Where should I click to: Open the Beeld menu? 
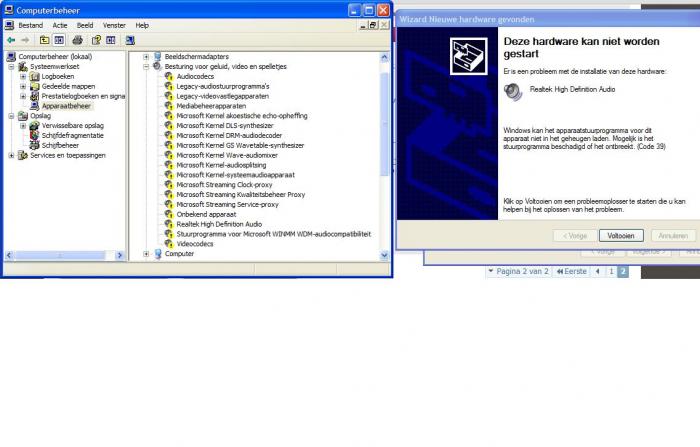pyautogui.click(x=85, y=25)
